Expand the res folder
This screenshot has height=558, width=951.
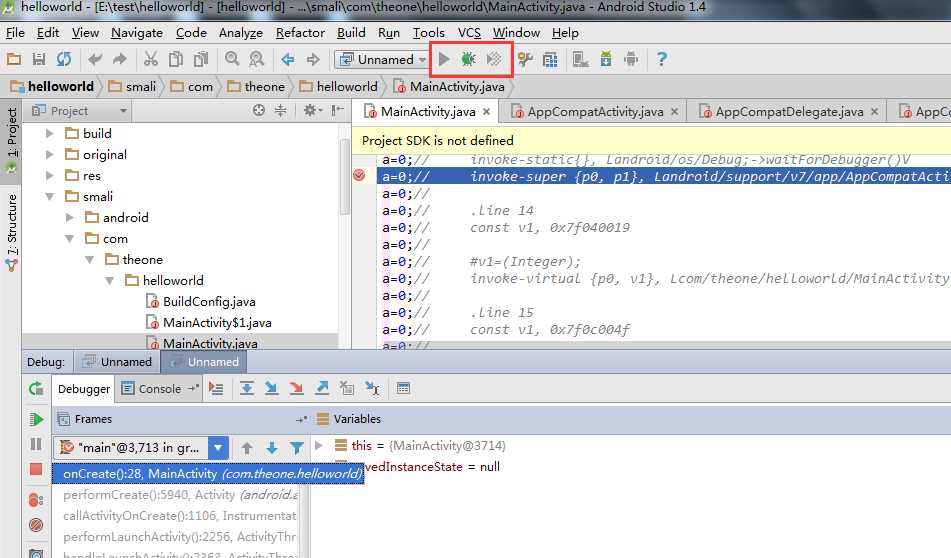[50, 175]
